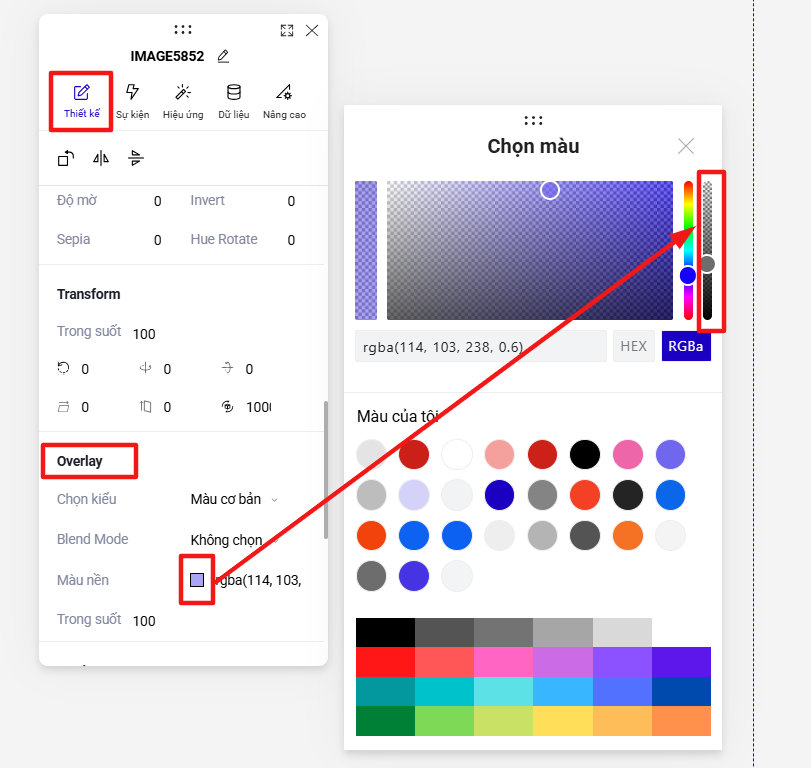Pick the hot pink palette color
The width and height of the screenshot is (811, 768).
pyautogui.click(x=503, y=661)
